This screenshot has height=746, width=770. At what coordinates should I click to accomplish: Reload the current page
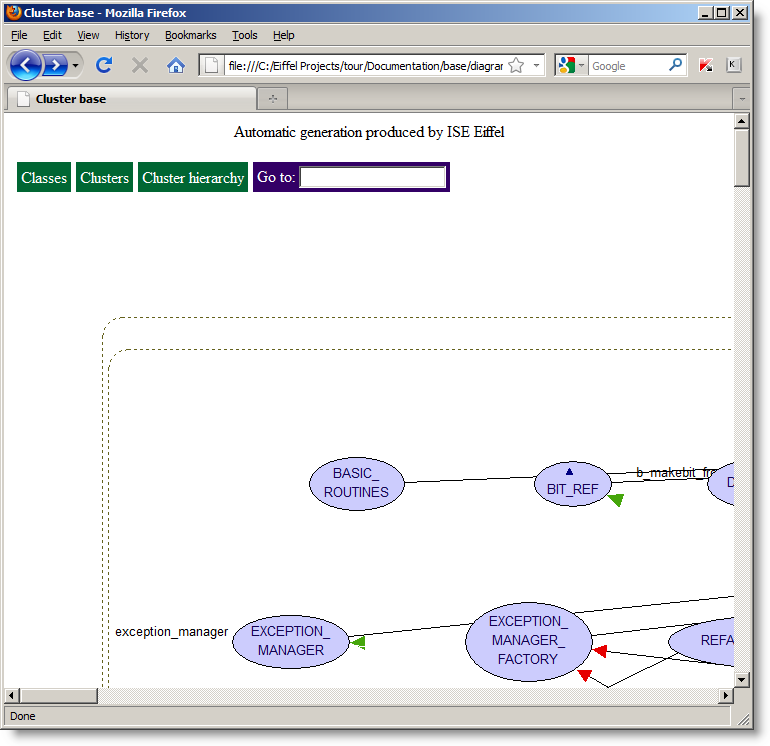[x=103, y=65]
